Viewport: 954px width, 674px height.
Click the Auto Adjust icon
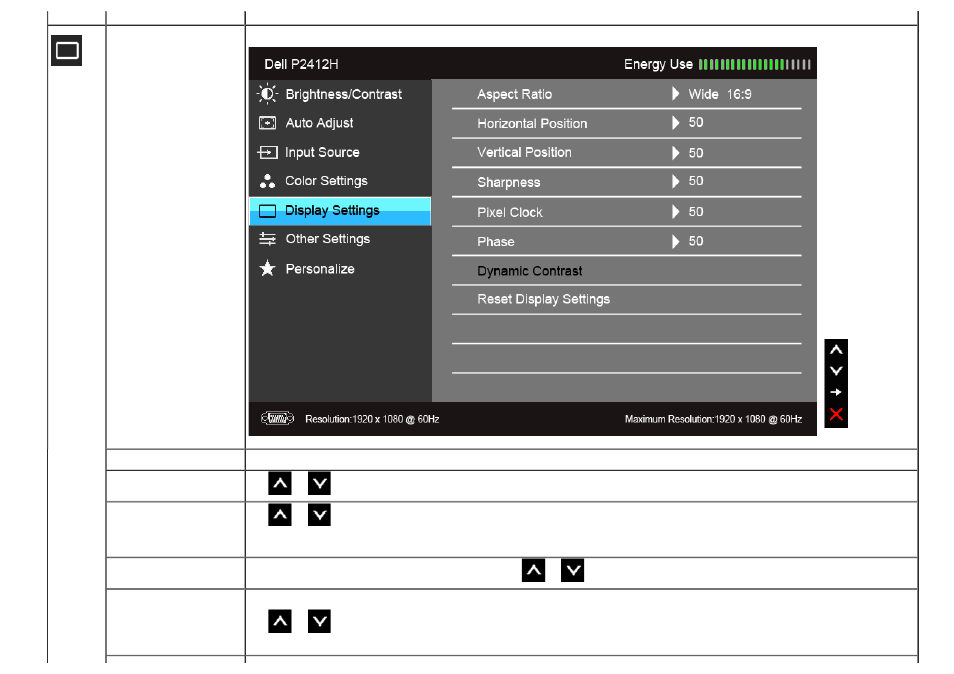267,123
